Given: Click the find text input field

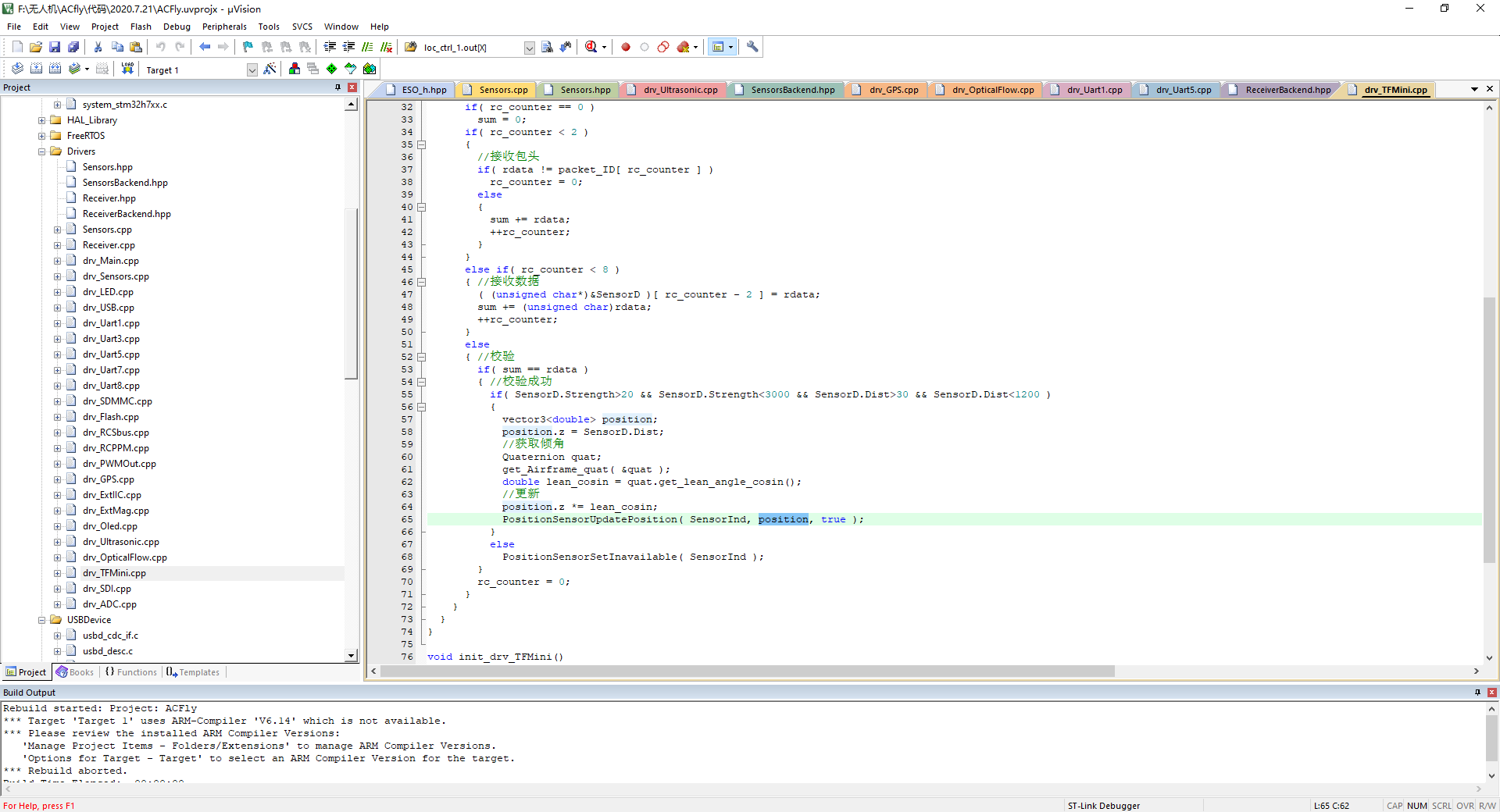Looking at the screenshot, I should click(x=473, y=48).
